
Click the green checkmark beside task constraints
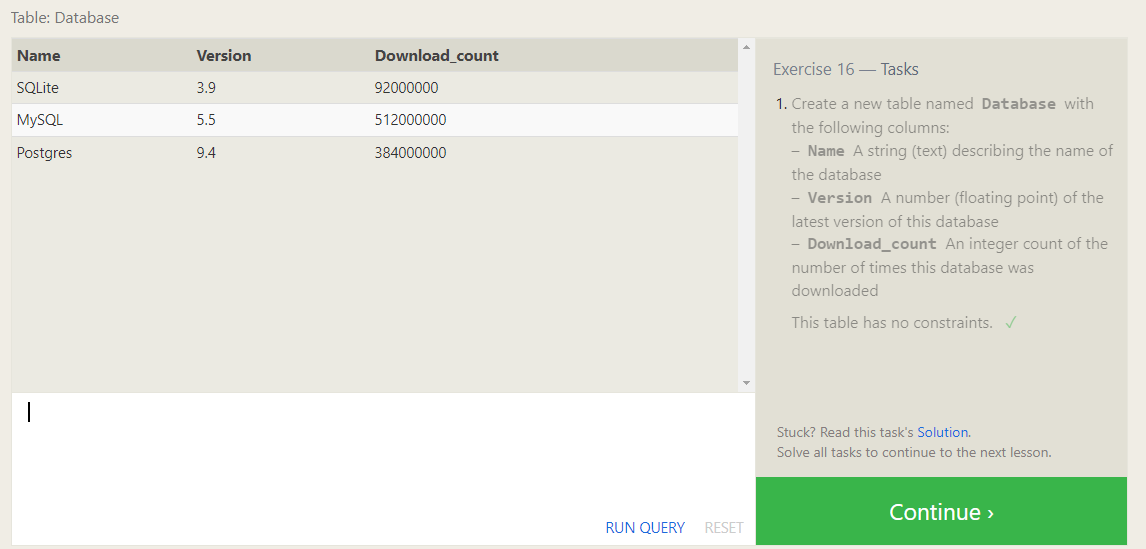tap(1011, 323)
